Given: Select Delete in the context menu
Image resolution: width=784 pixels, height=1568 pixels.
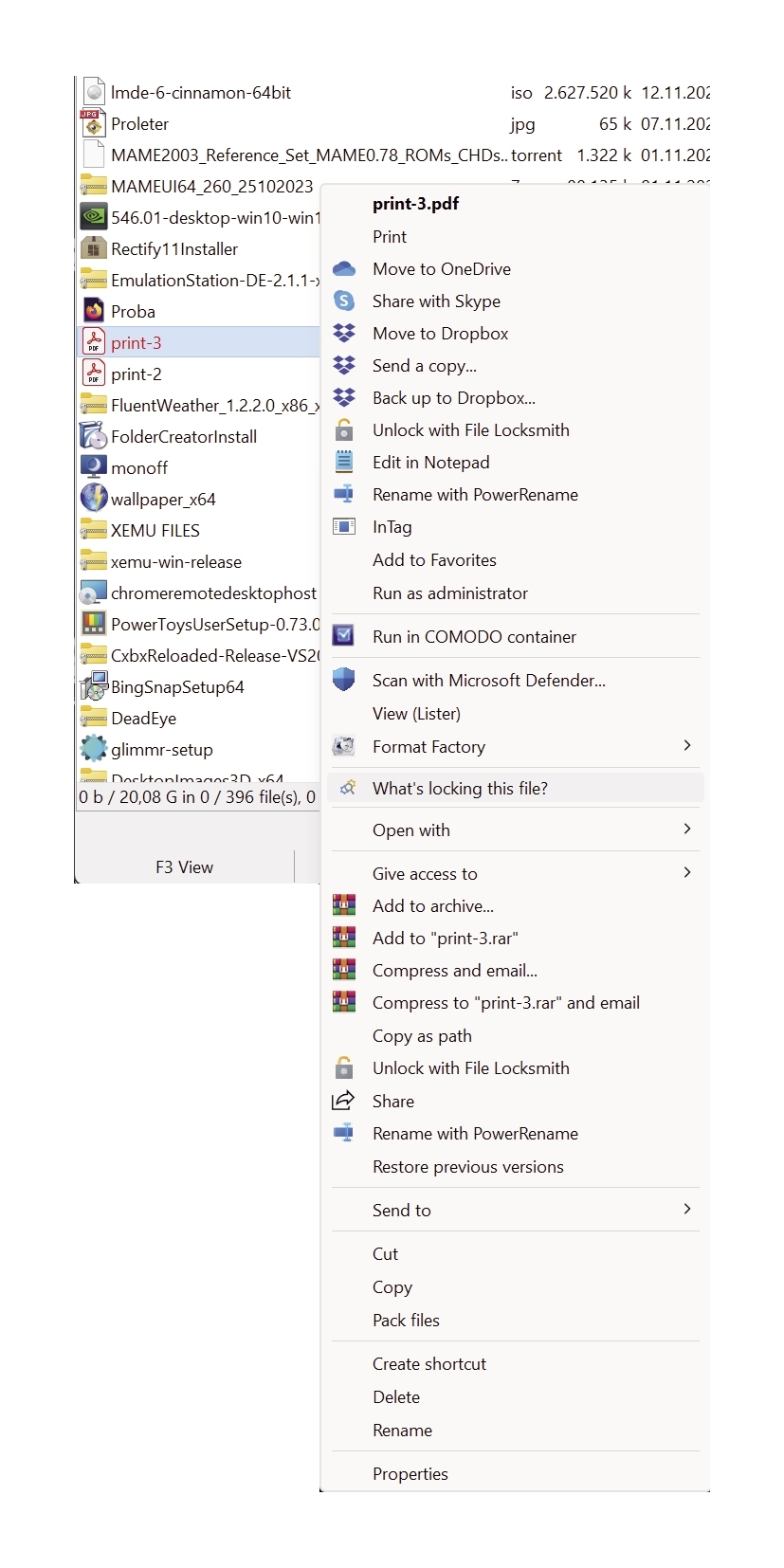Looking at the screenshot, I should [x=396, y=1397].
